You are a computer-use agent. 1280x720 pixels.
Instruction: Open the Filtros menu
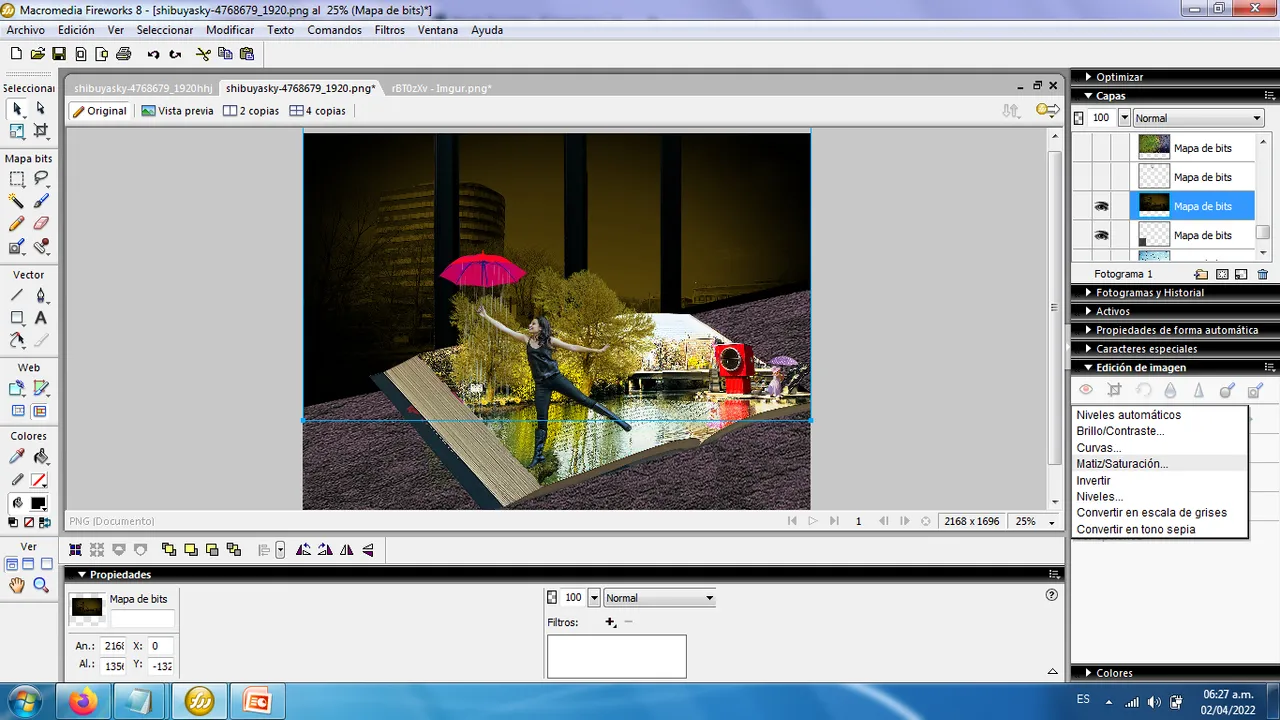(x=390, y=30)
